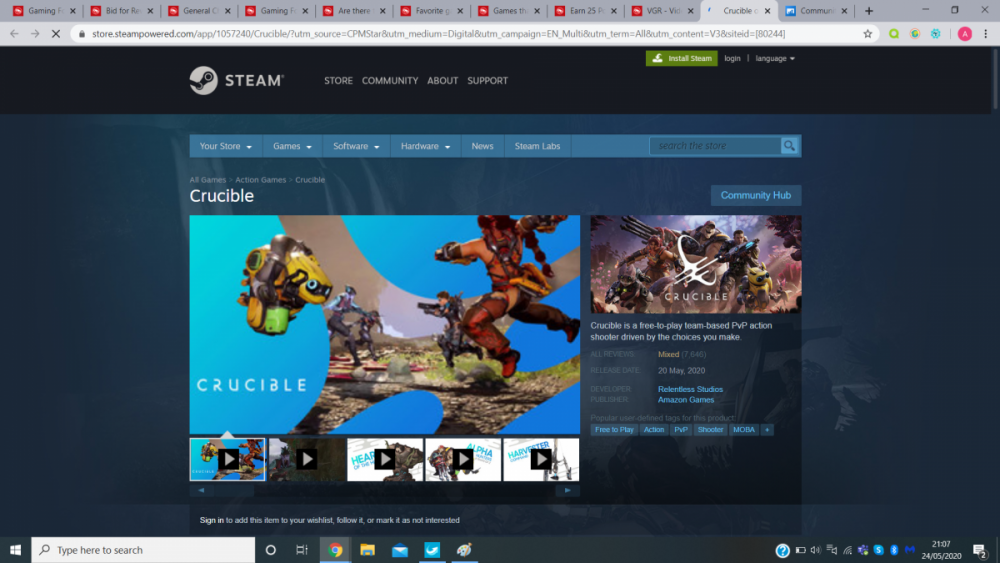Stop page loading in browser toolbar
The height and width of the screenshot is (563, 1000).
click(55, 34)
